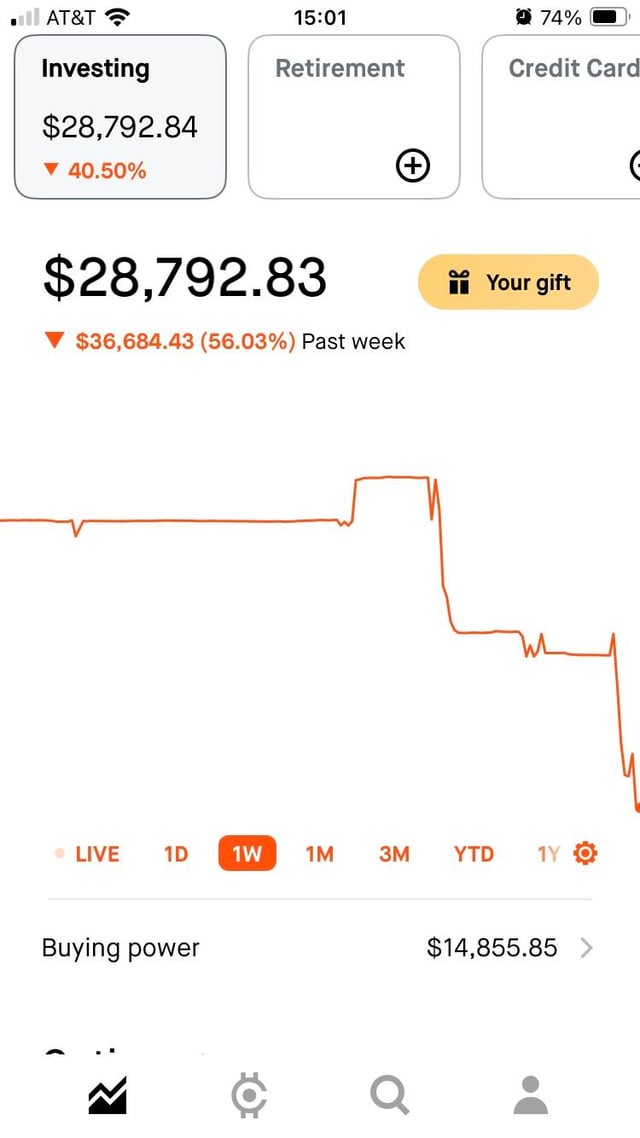
Task: Select the 1D chart range
Action: [176, 854]
